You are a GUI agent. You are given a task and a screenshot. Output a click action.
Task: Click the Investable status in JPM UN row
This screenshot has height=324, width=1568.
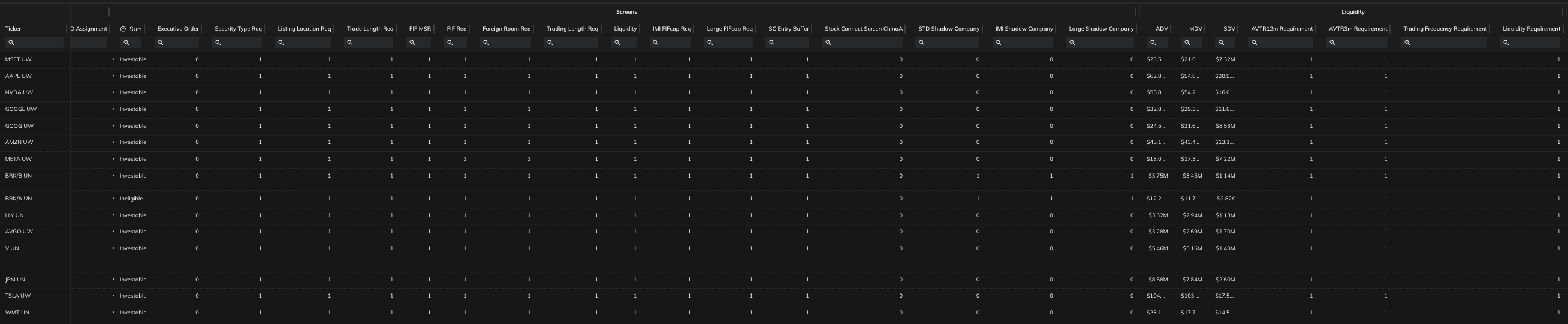click(x=132, y=280)
